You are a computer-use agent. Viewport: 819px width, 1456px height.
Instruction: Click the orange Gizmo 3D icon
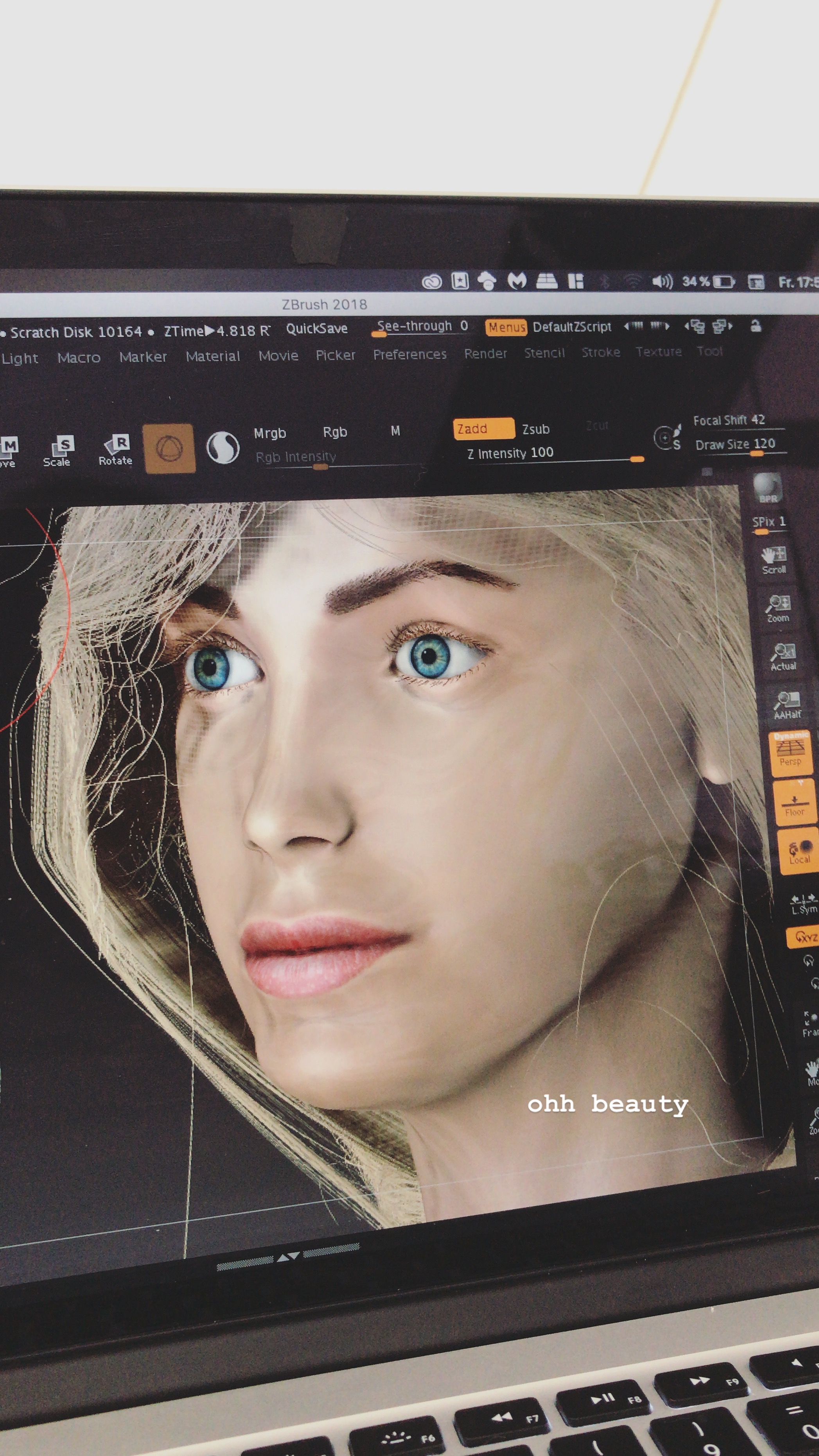coord(169,448)
